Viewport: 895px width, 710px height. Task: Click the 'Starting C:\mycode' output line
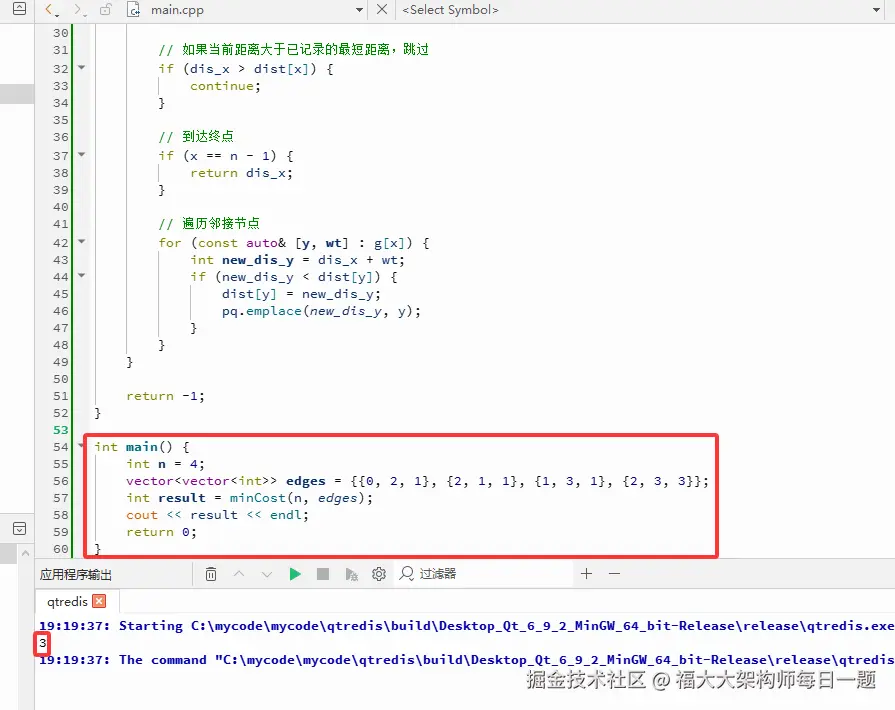[466, 626]
